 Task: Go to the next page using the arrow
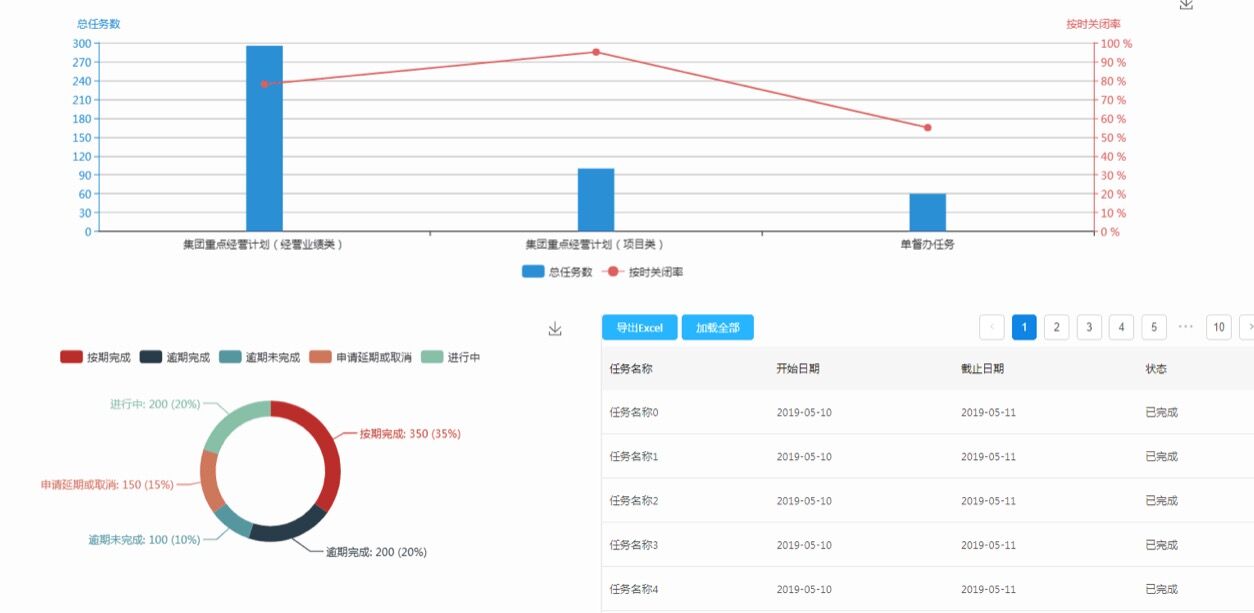tap(1246, 327)
